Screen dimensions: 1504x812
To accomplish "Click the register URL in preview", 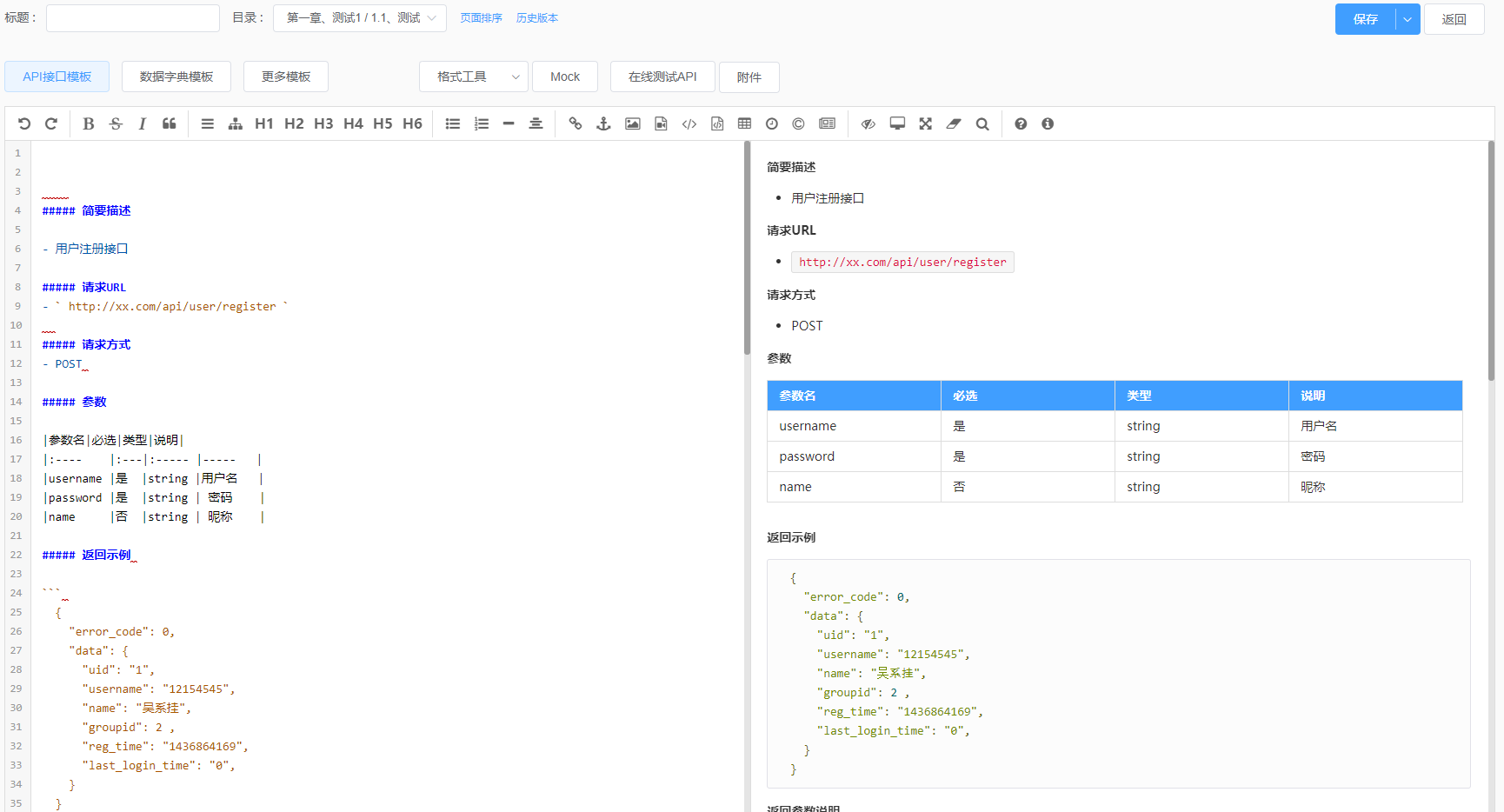I will [902, 262].
